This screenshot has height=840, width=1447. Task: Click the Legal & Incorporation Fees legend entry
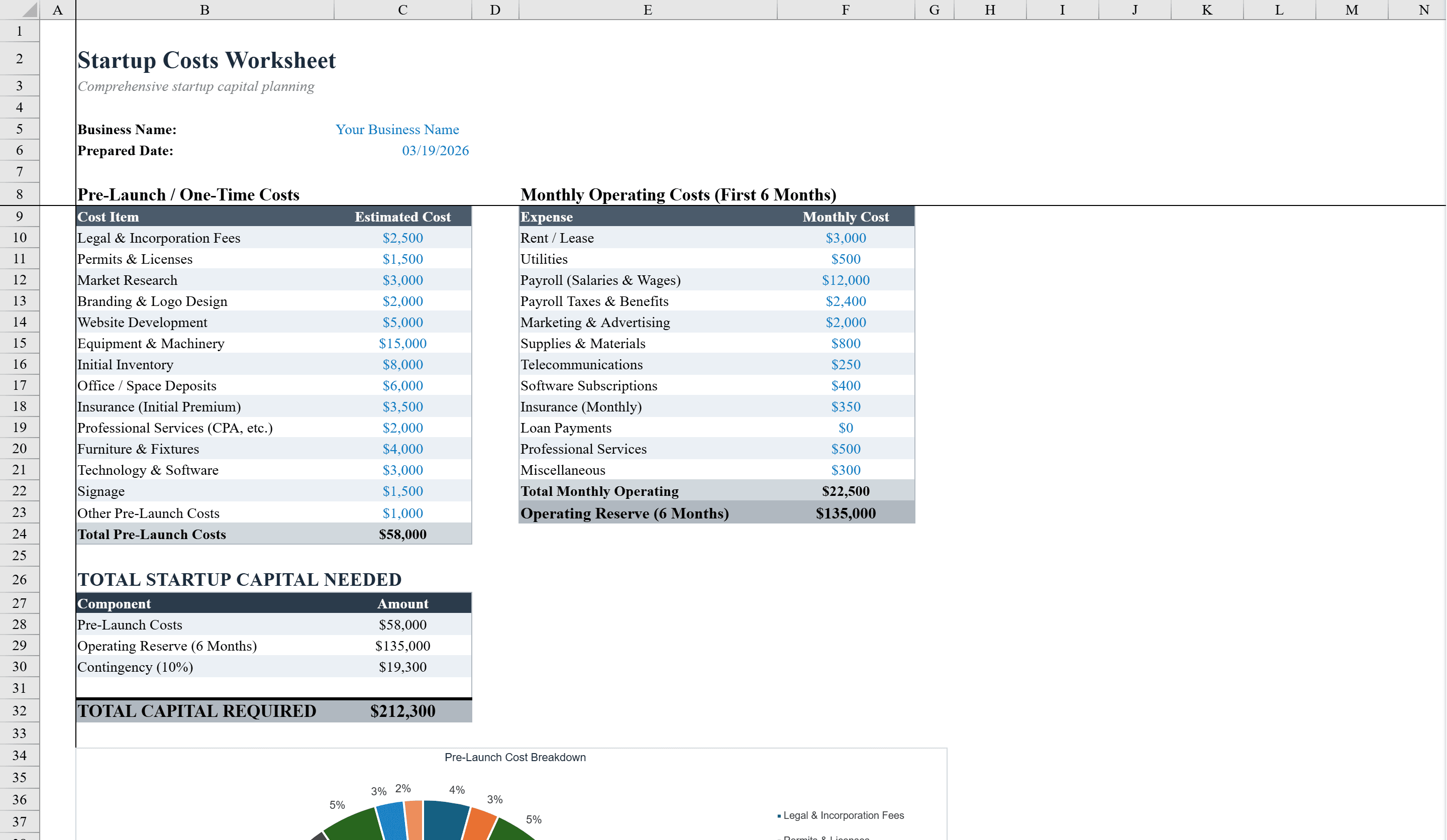[842, 815]
